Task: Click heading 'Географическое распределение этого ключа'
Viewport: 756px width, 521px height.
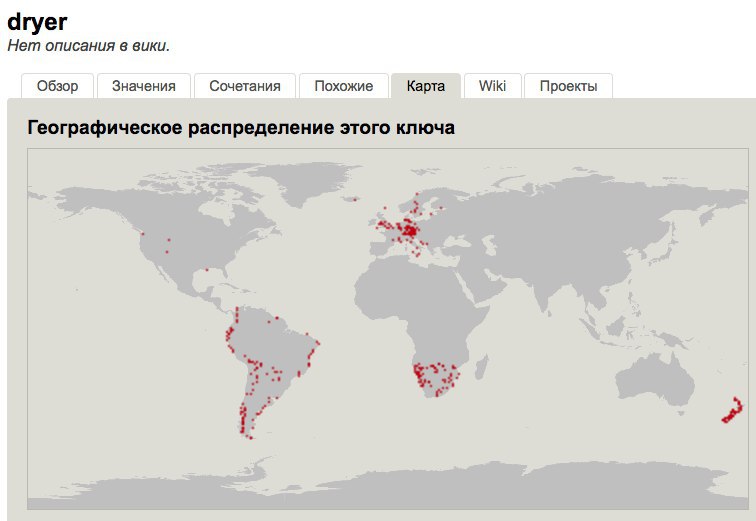Action: [241, 128]
